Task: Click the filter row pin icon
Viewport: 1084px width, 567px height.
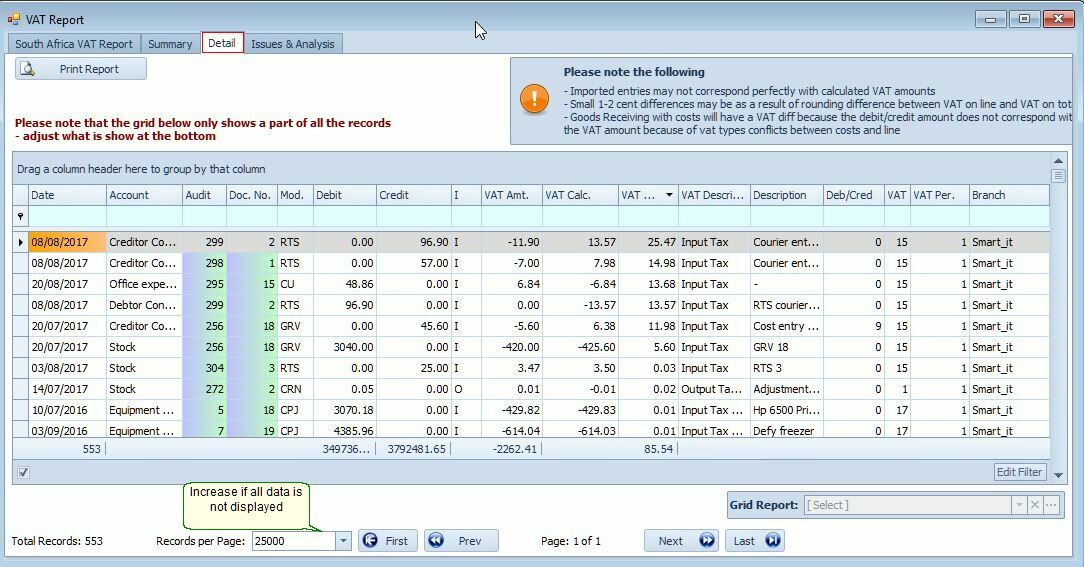Action: pyautogui.click(x=20, y=216)
